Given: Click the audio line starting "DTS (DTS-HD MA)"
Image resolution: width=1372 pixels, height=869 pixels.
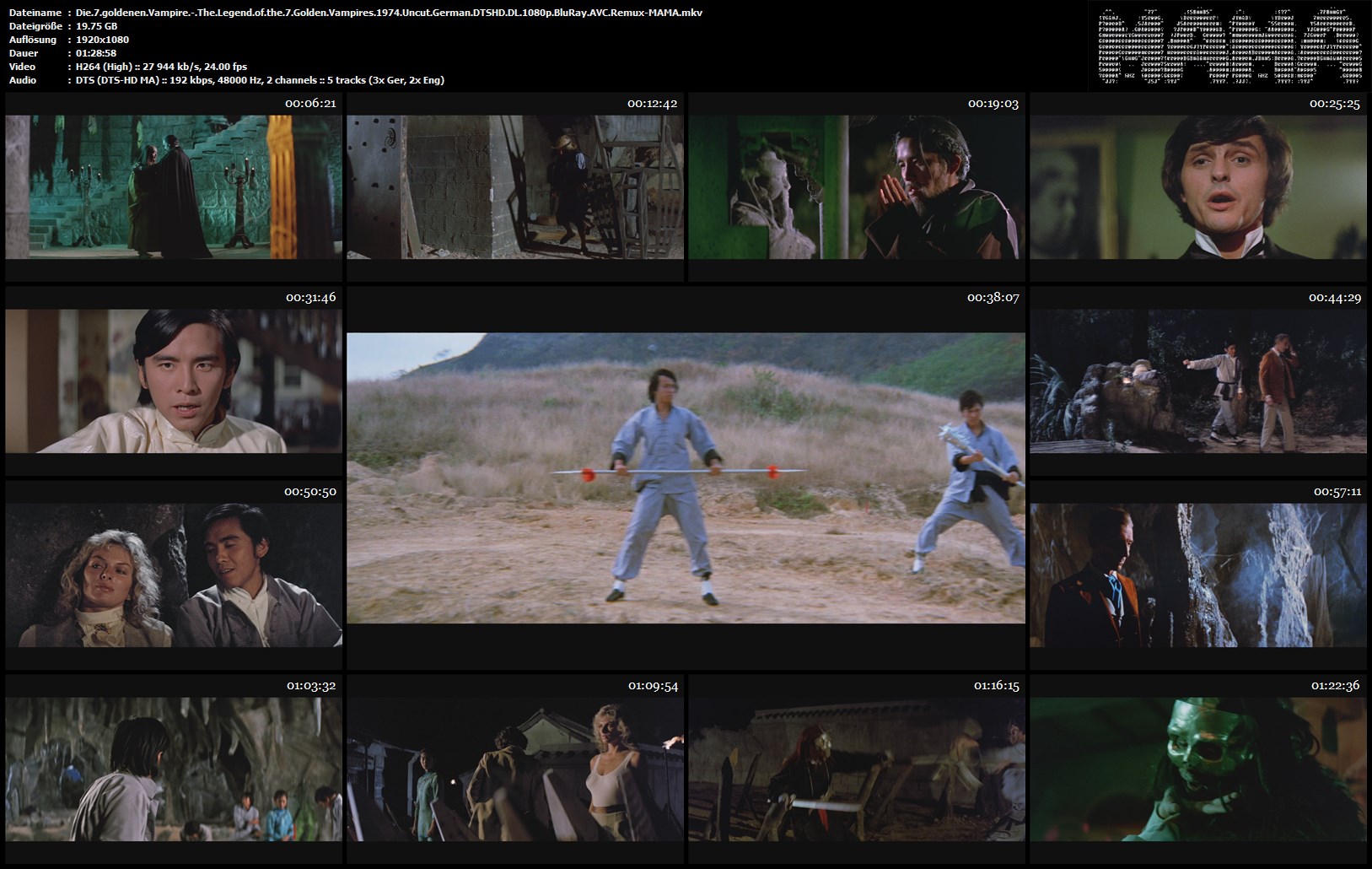Looking at the screenshot, I should [260, 80].
